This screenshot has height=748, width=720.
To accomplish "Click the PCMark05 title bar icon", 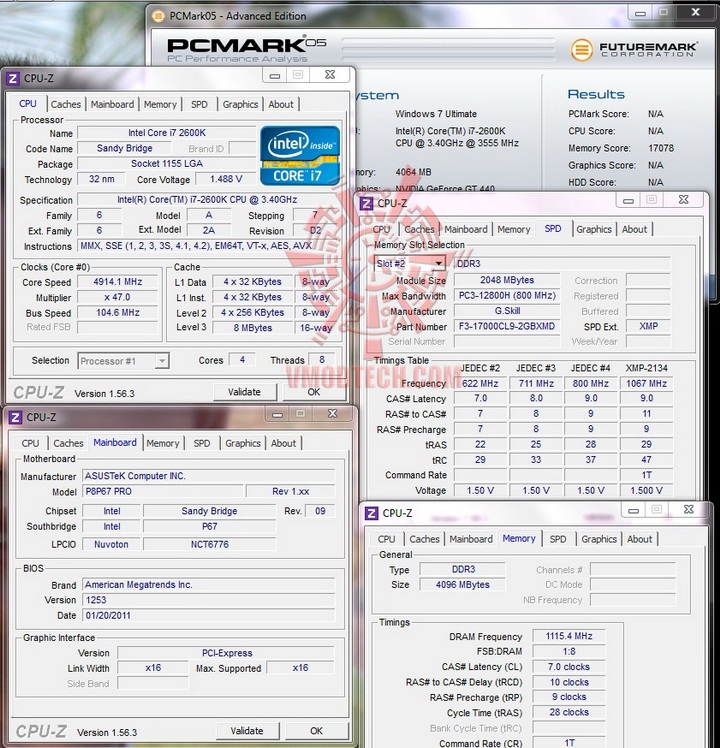I will click(158, 16).
